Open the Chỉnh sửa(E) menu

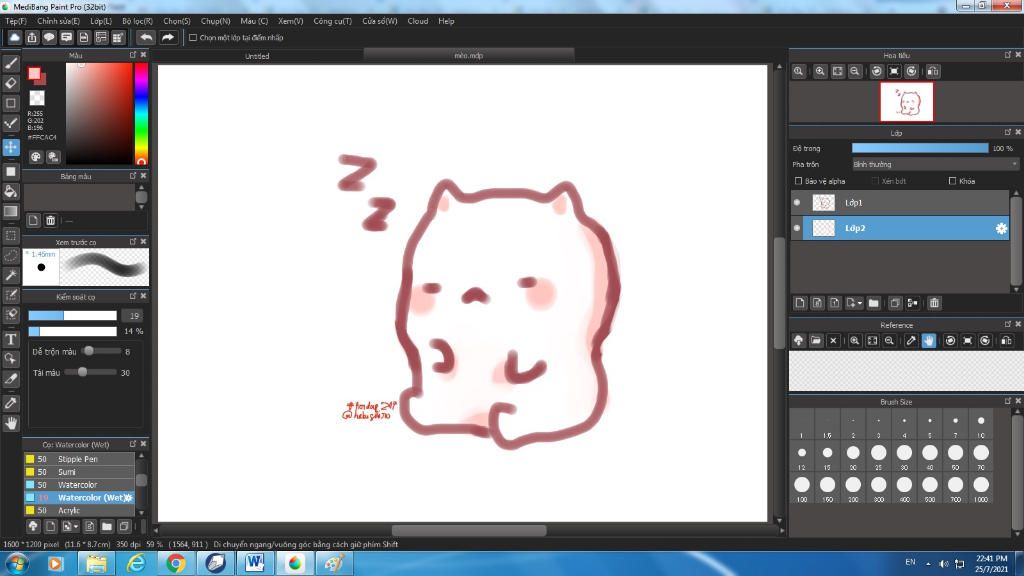tap(58, 21)
